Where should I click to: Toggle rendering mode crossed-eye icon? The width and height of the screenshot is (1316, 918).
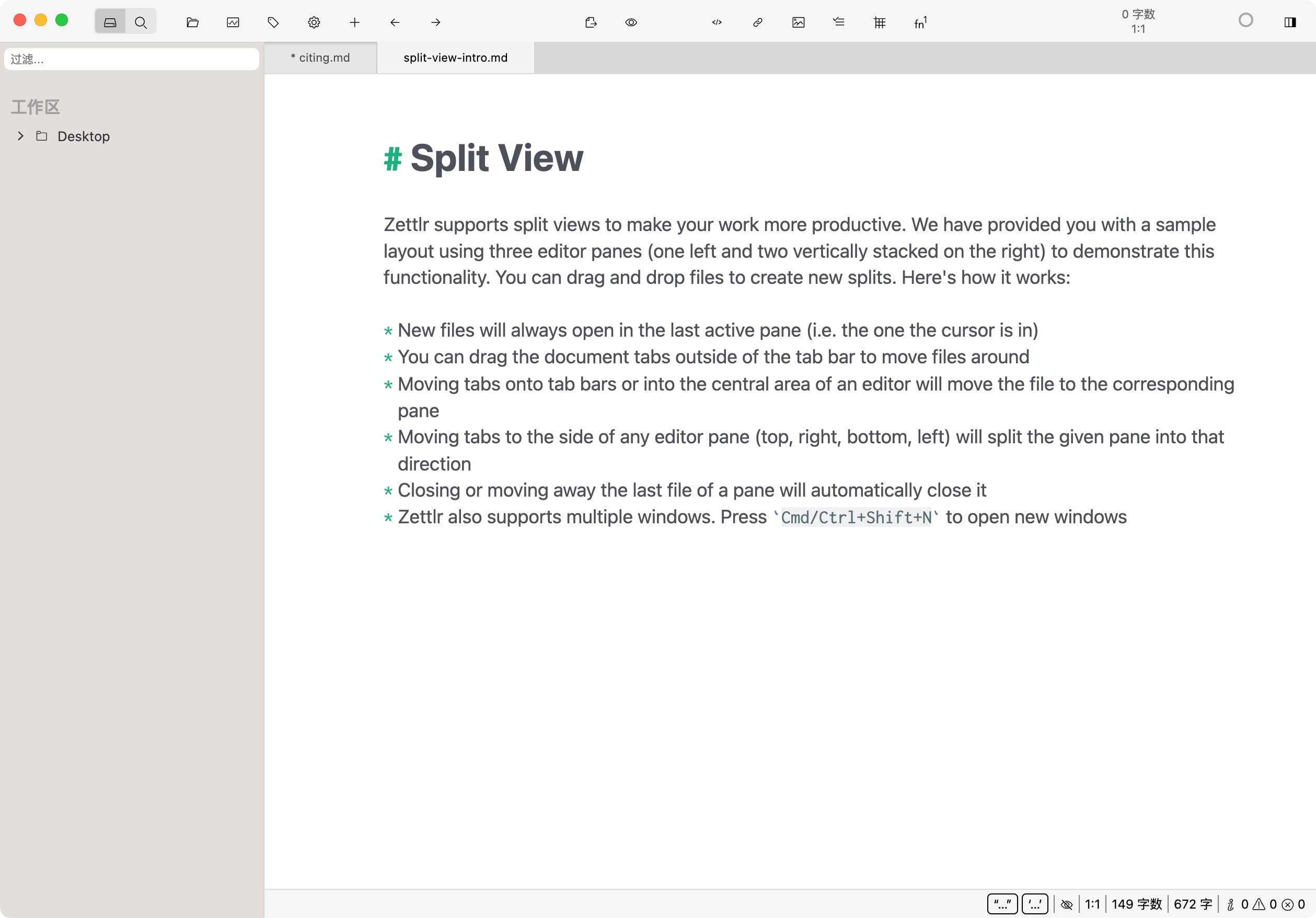(1066, 905)
